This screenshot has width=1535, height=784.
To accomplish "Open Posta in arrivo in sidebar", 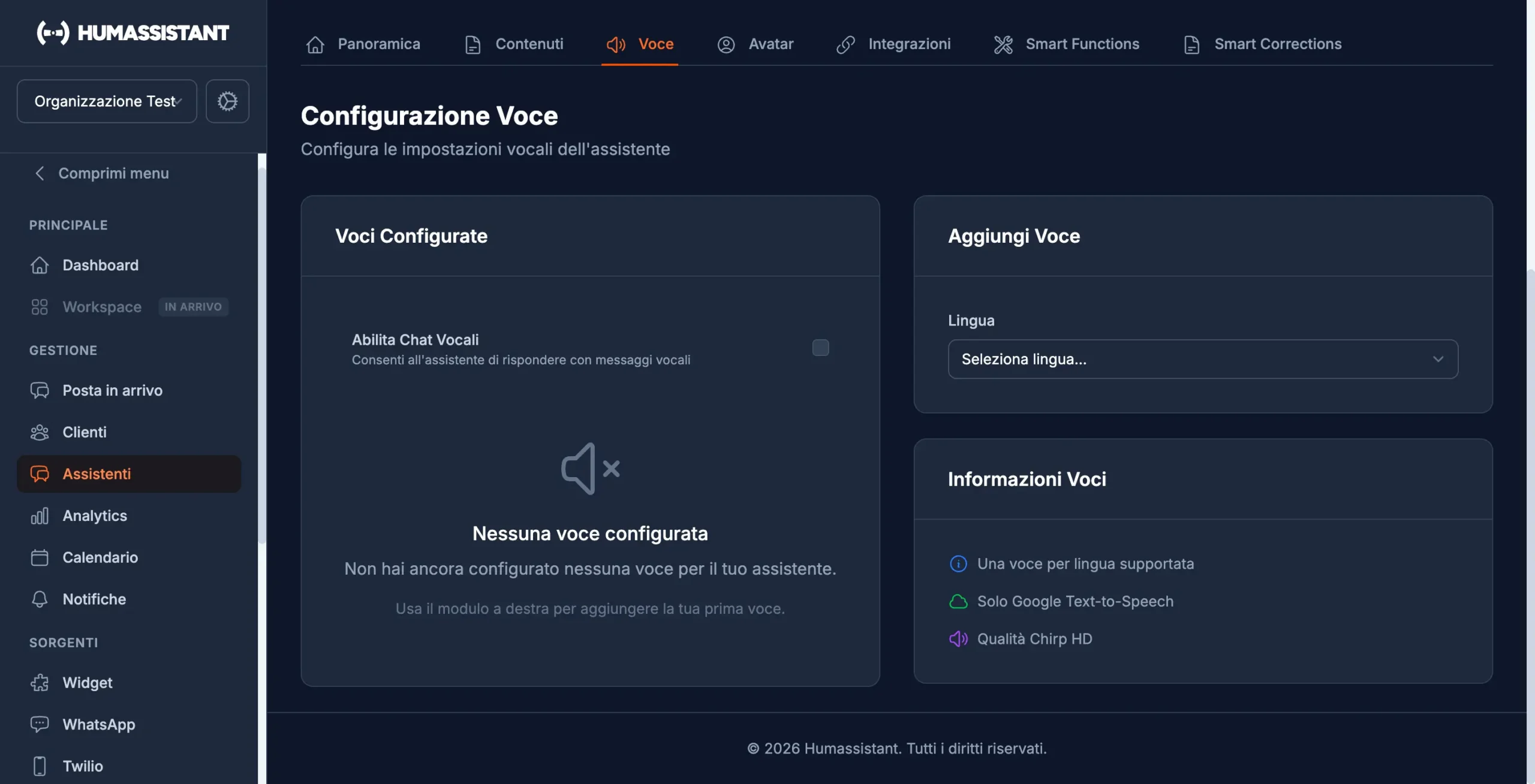I will click(x=112, y=390).
